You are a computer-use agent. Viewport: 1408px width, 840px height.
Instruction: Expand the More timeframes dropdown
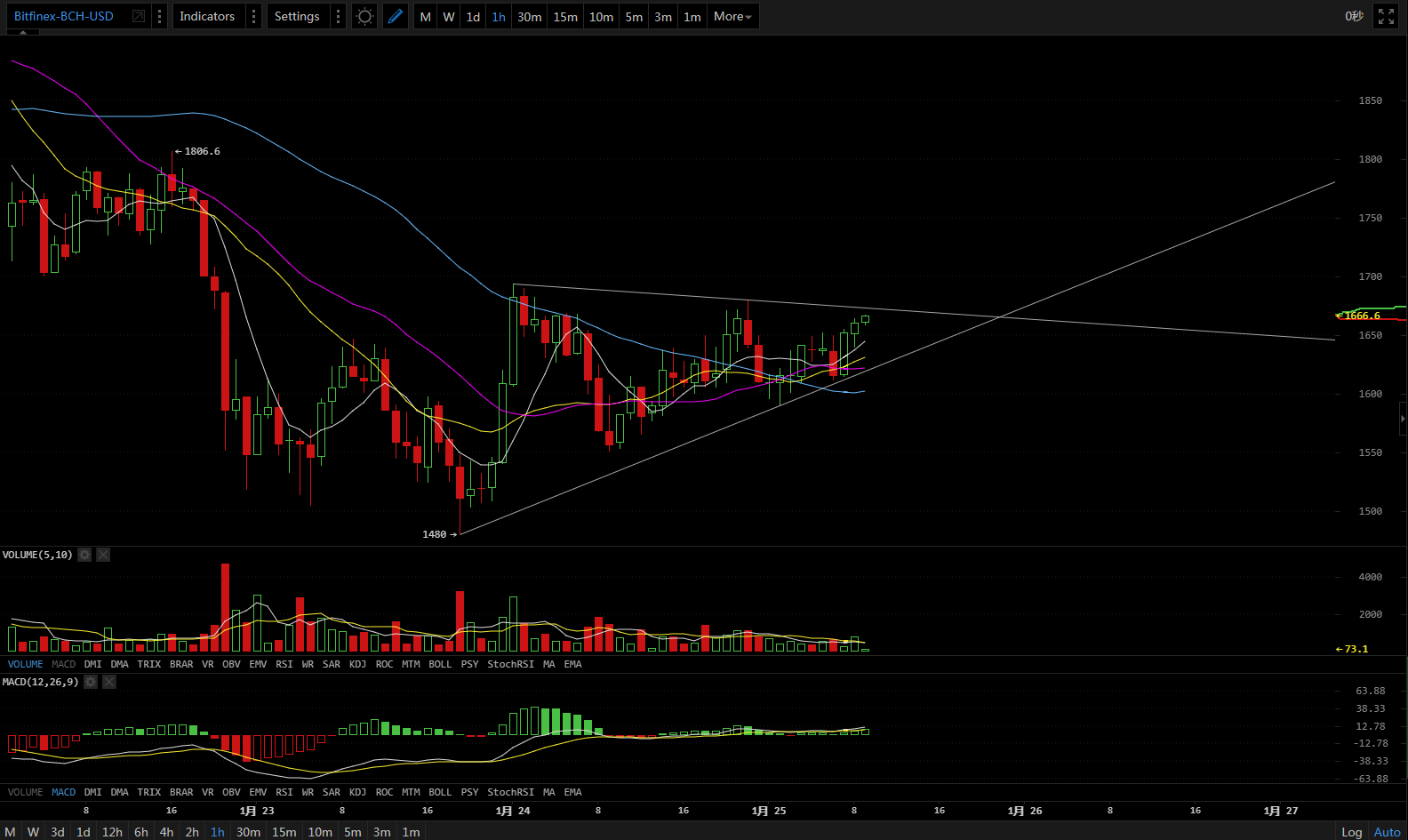[x=732, y=16]
